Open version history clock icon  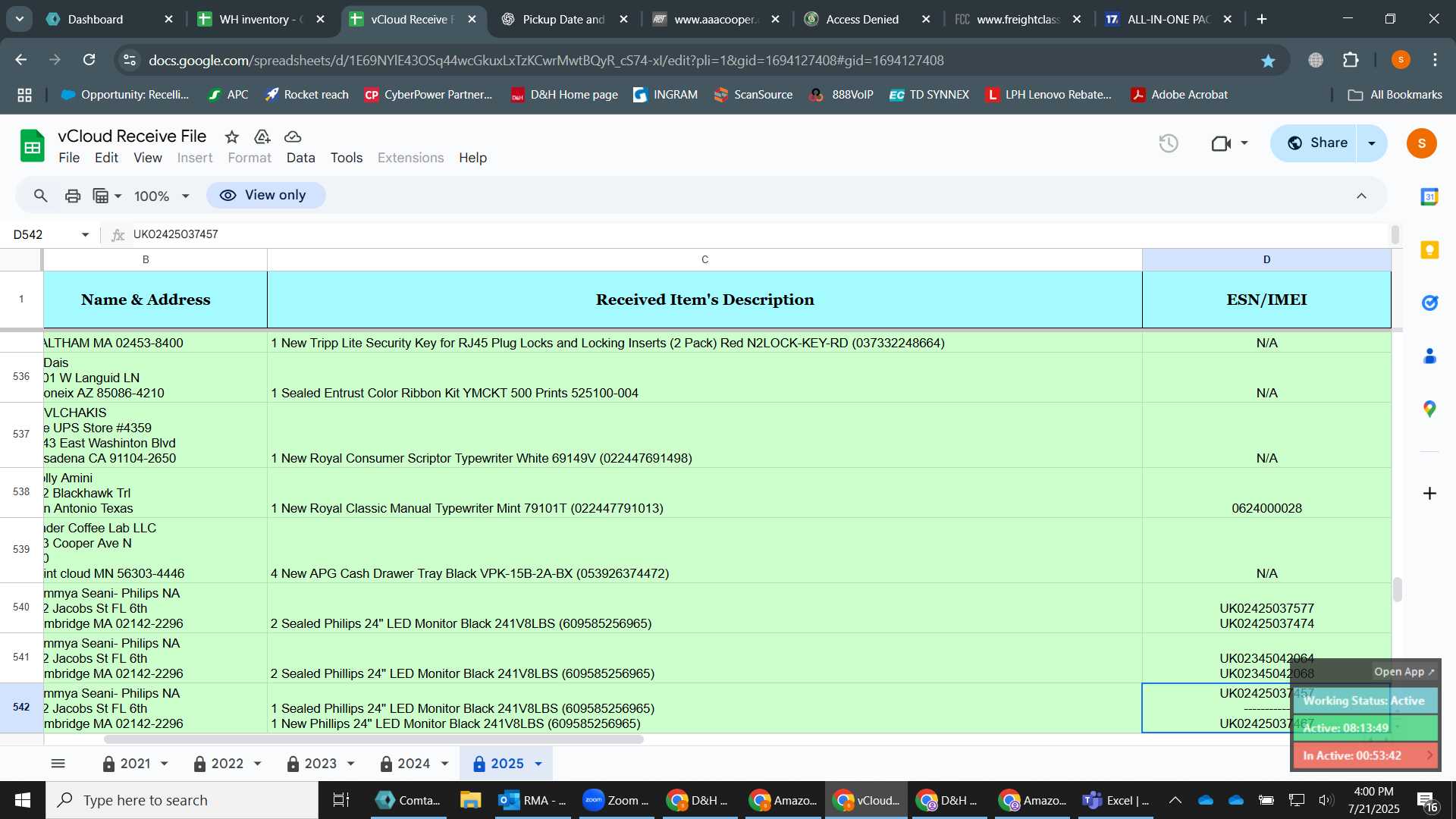pyautogui.click(x=1169, y=143)
